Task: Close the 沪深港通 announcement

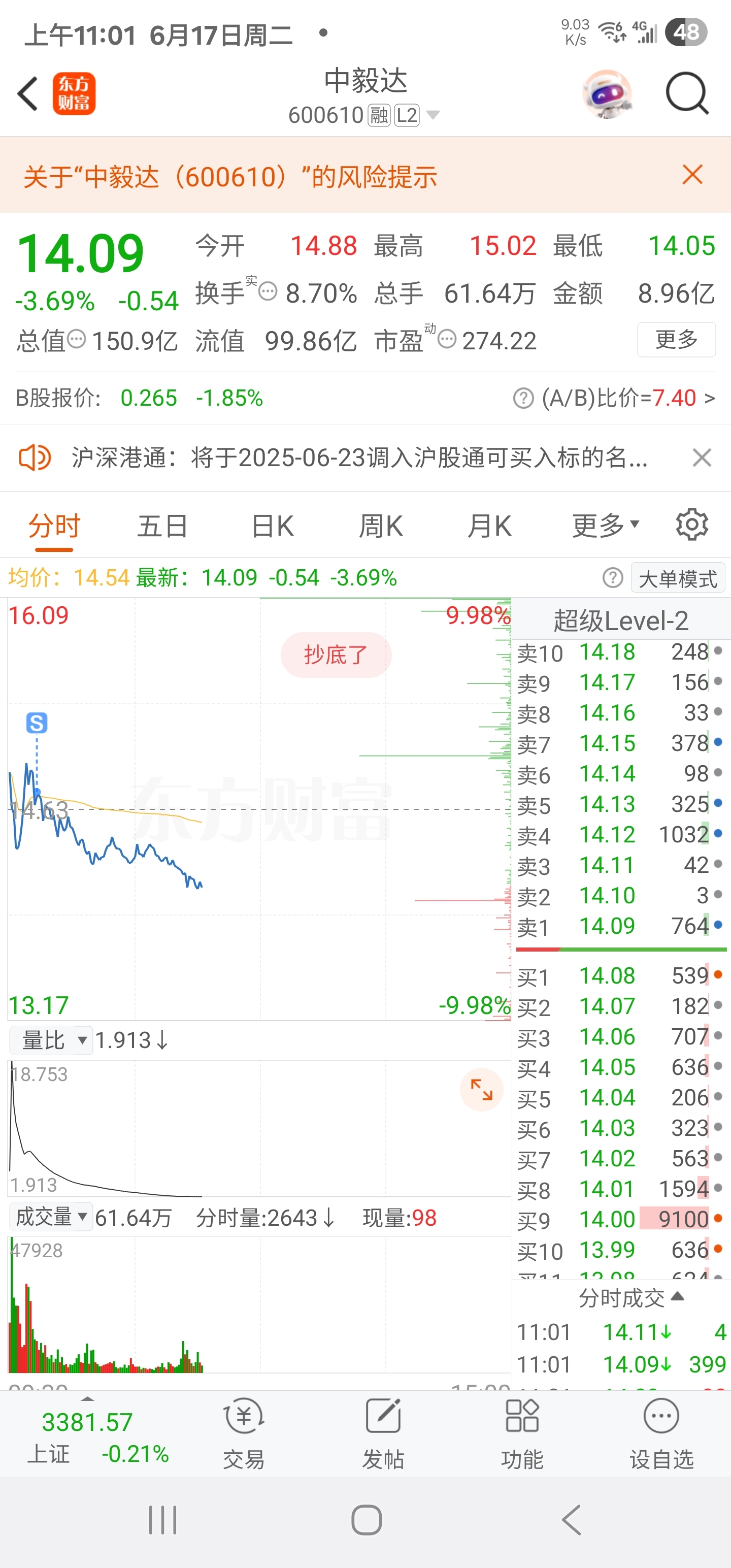Action: coord(702,457)
